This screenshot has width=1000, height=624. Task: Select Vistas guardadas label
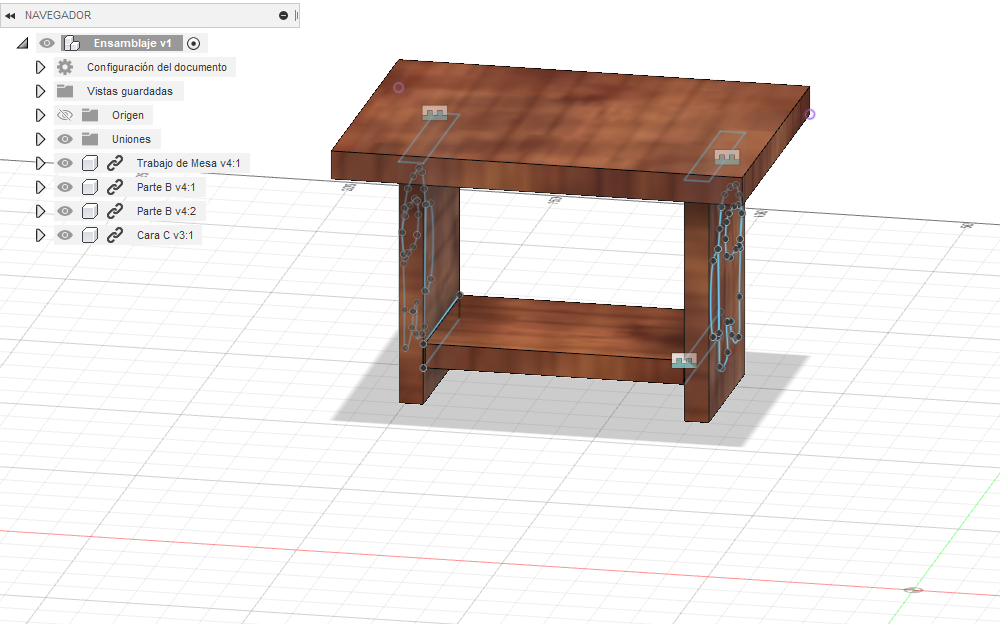129,91
